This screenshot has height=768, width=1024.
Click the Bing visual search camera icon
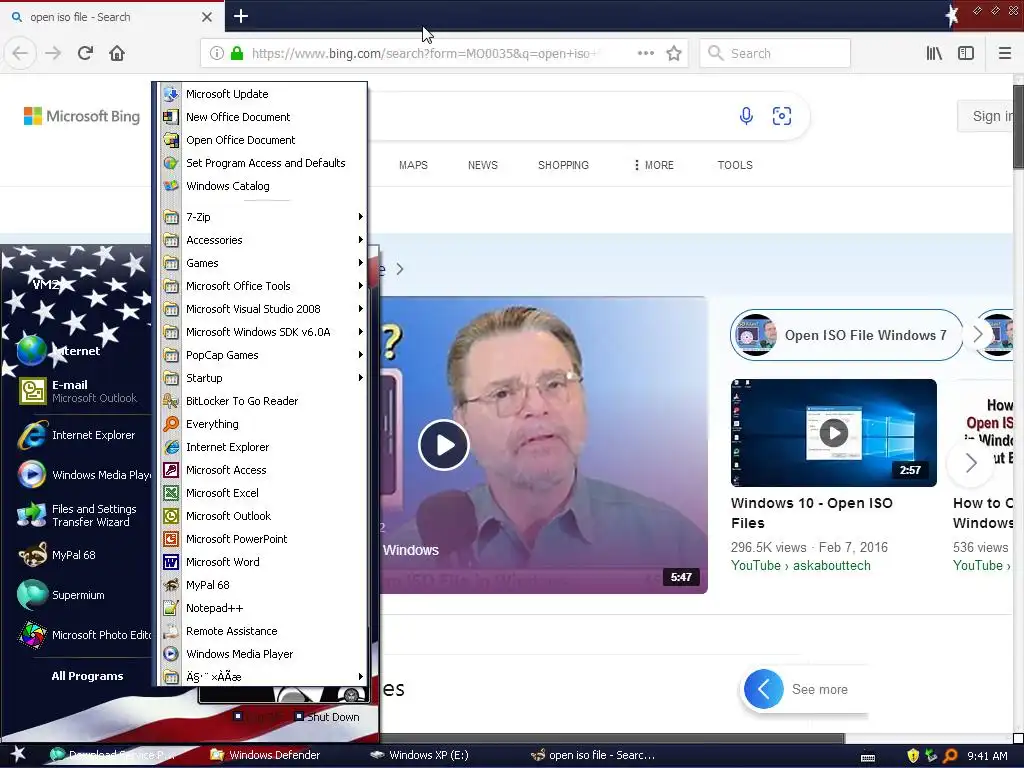click(782, 116)
